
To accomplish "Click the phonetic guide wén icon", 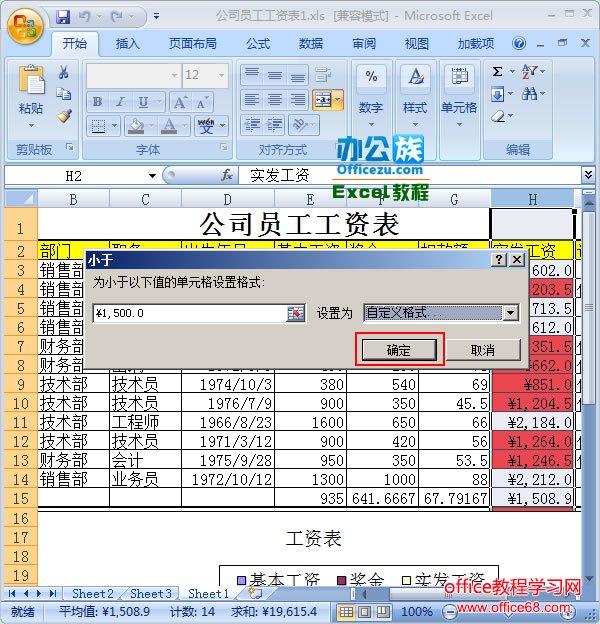I will pyautogui.click(x=206, y=126).
